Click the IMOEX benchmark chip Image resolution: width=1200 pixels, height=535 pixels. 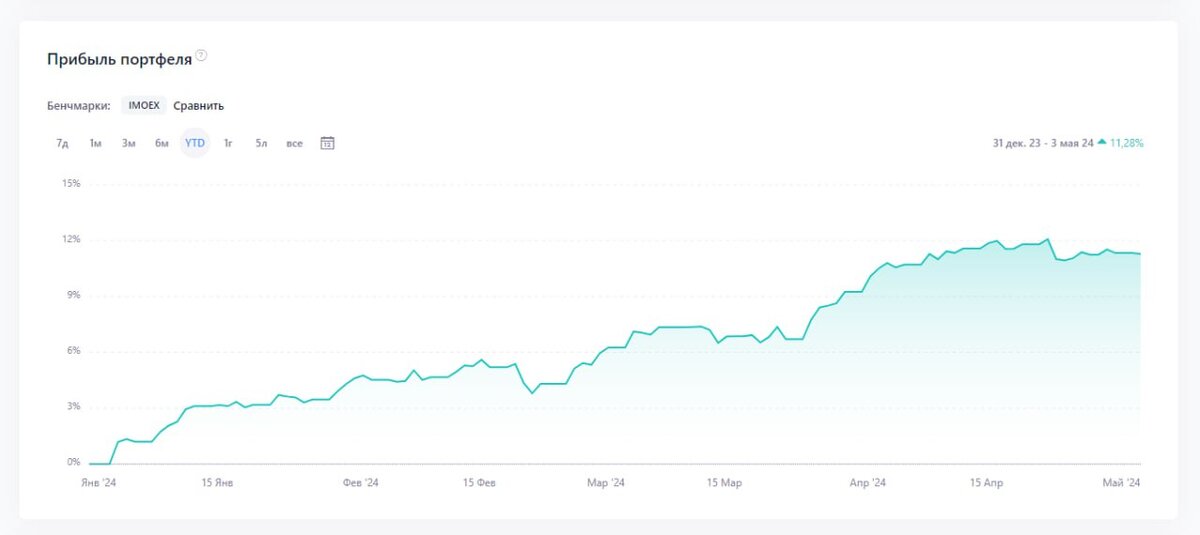pos(144,105)
